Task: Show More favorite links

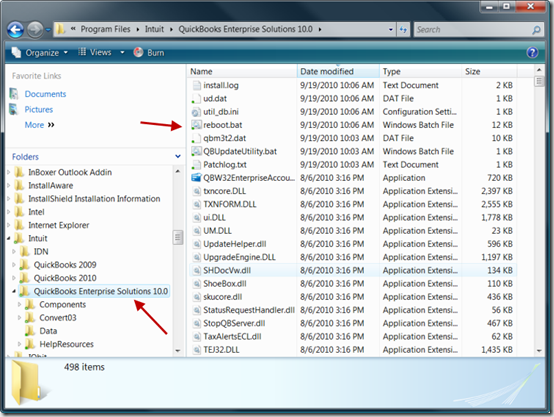Action: [x=39, y=125]
